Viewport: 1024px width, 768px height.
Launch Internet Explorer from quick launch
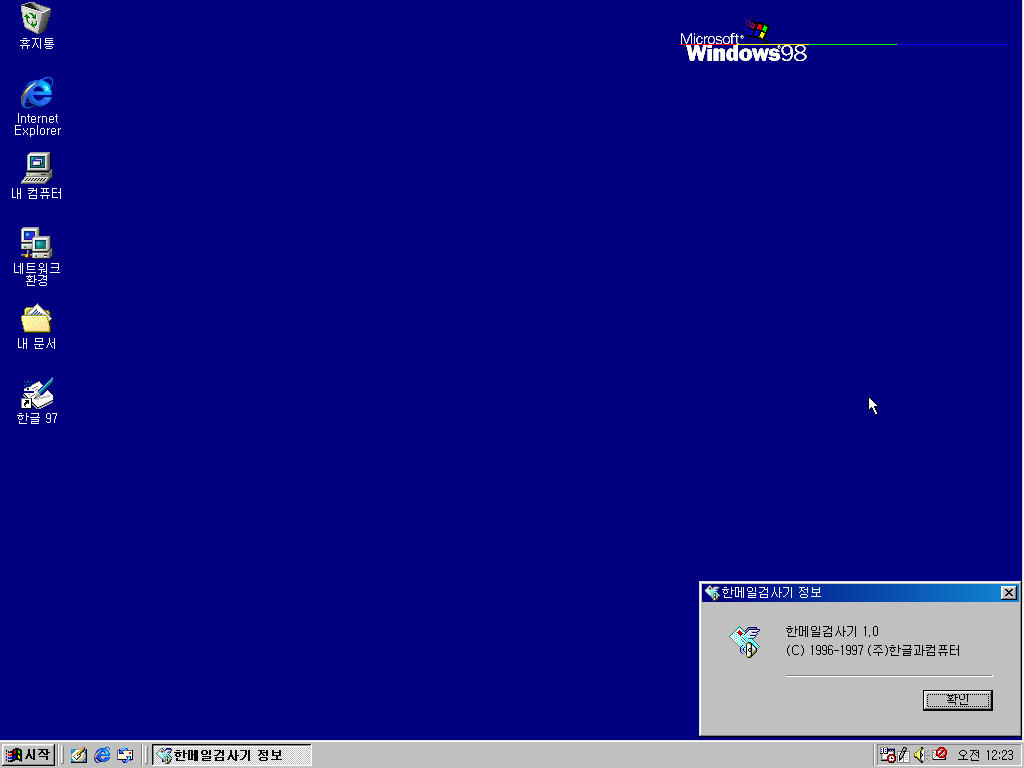coord(102,755)
